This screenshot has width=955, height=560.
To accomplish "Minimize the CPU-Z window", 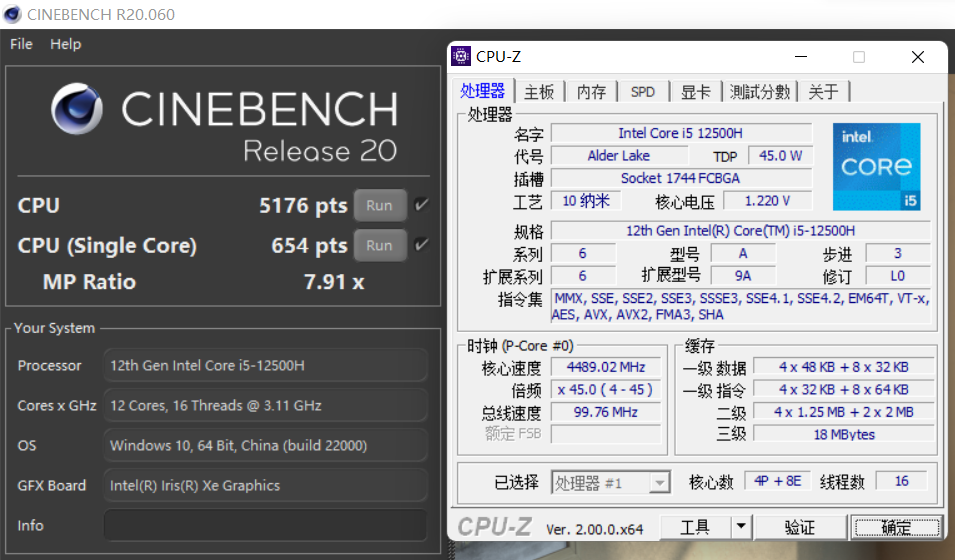I will (x=801, y=57).
